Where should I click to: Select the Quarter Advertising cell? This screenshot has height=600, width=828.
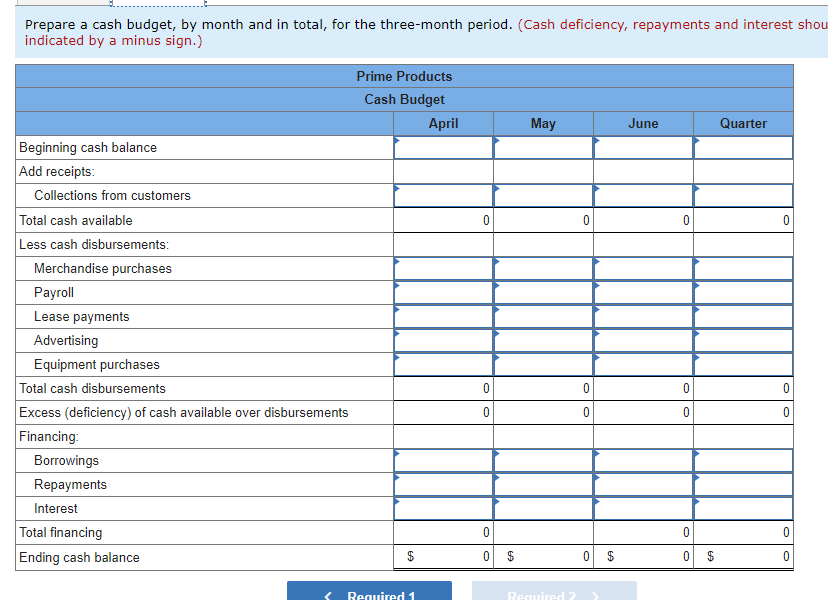(x=743, y=341)
